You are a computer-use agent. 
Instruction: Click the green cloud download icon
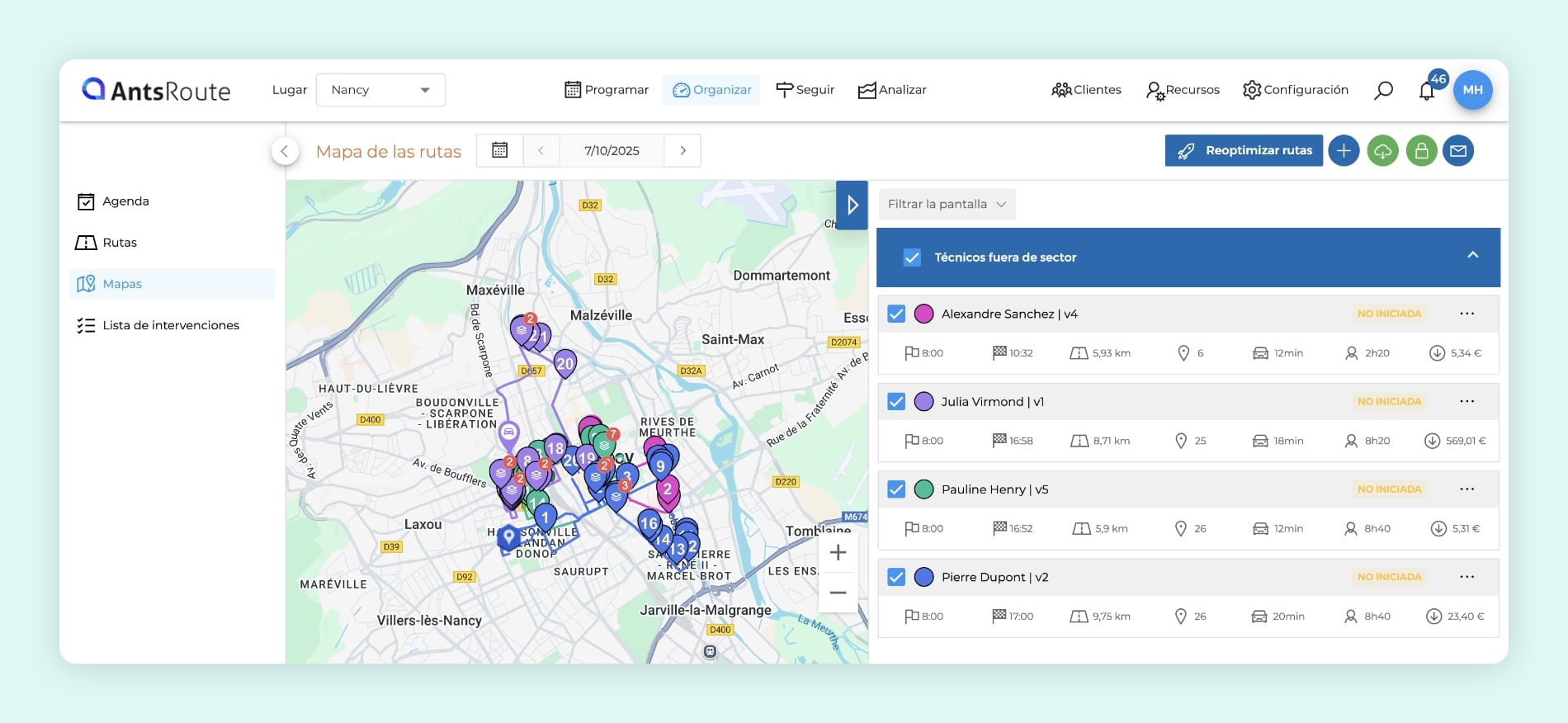[1382, 151]
